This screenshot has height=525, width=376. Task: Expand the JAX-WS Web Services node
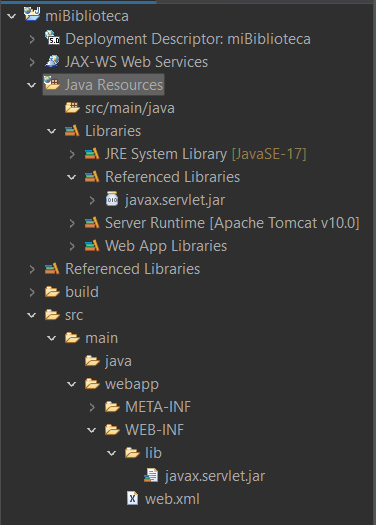(32, 62)
